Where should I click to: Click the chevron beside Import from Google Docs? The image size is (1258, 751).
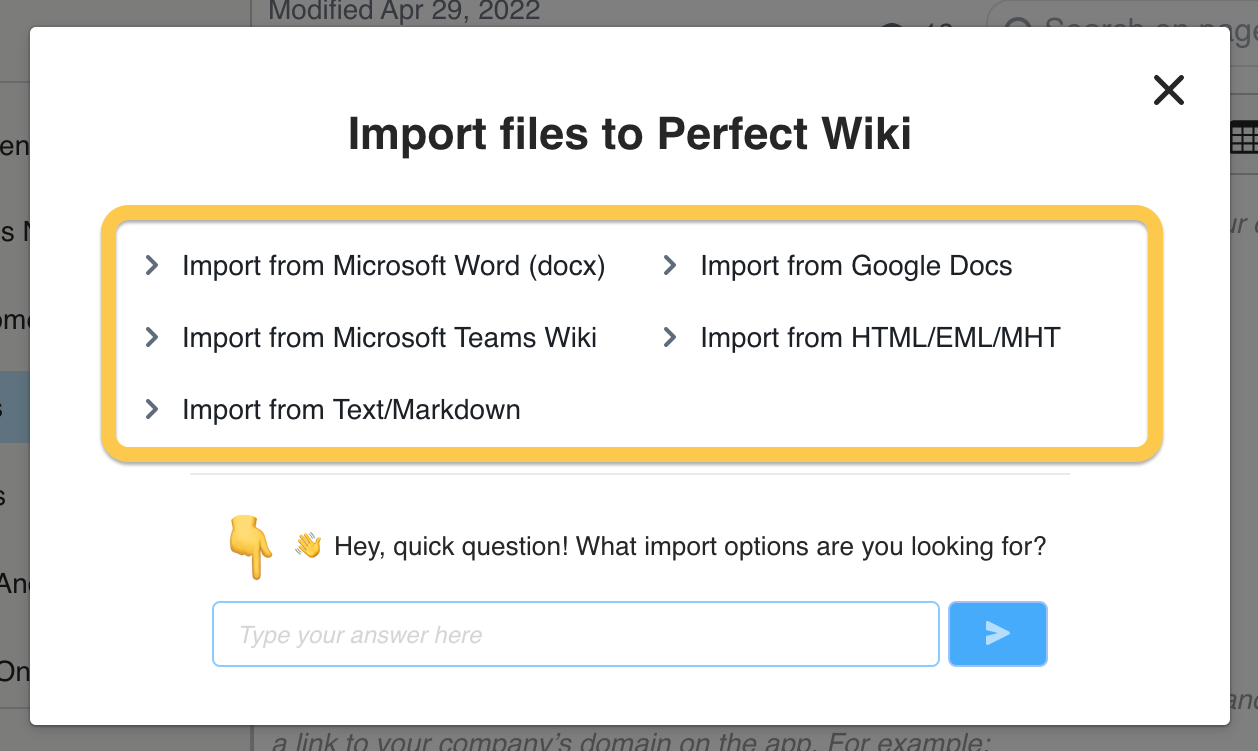click(668, 266)
